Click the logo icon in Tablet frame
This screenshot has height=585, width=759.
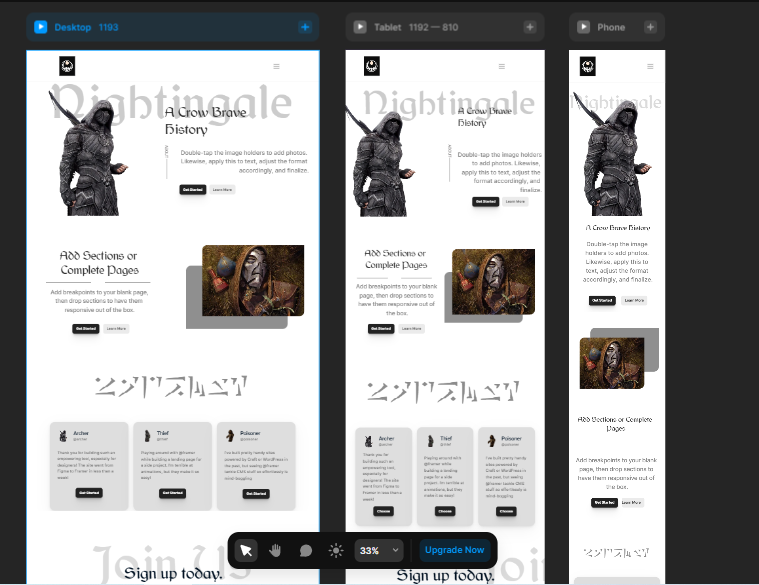(372, 66)
